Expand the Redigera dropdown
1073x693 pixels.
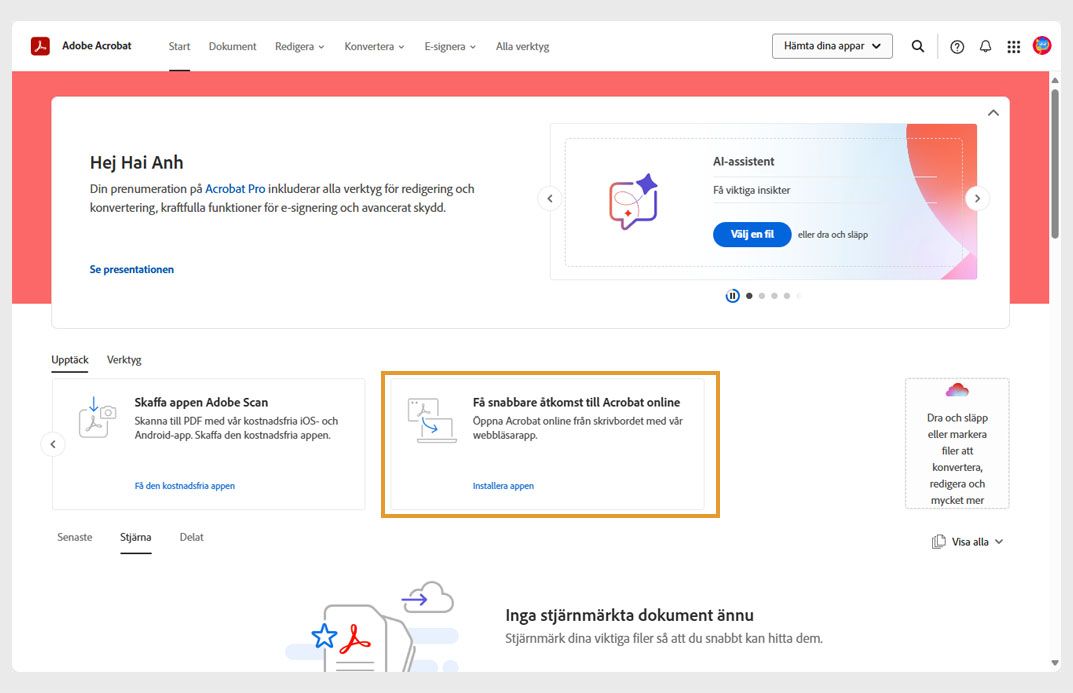pos(299,46)
